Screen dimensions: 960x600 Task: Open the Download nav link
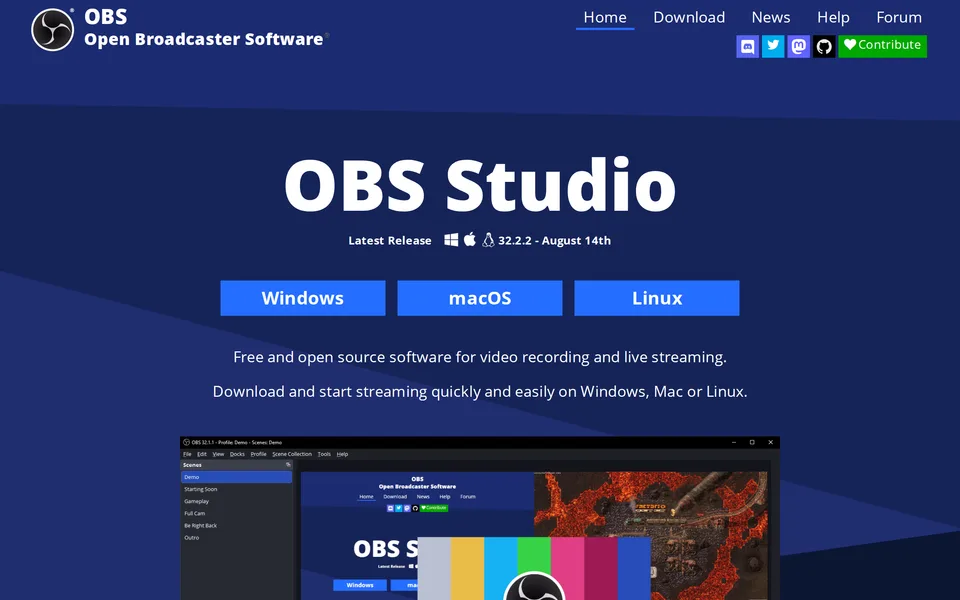689,17
